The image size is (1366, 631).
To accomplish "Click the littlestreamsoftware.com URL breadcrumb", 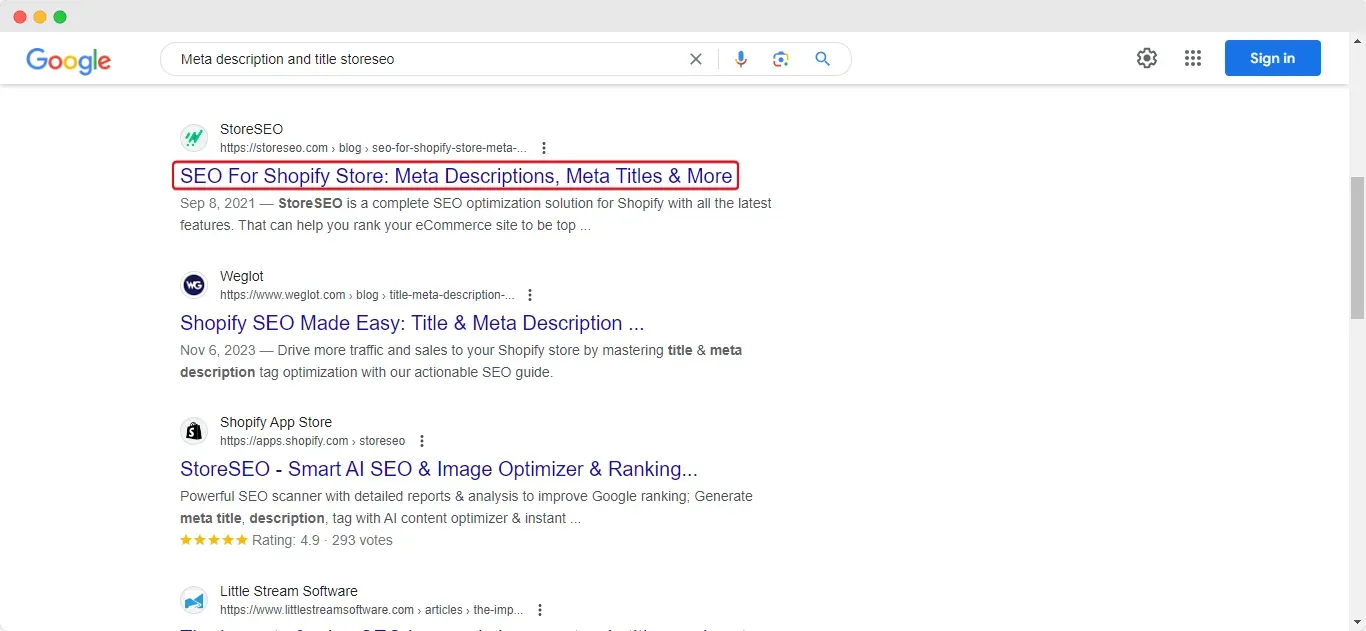I will (x=371, y=610).
